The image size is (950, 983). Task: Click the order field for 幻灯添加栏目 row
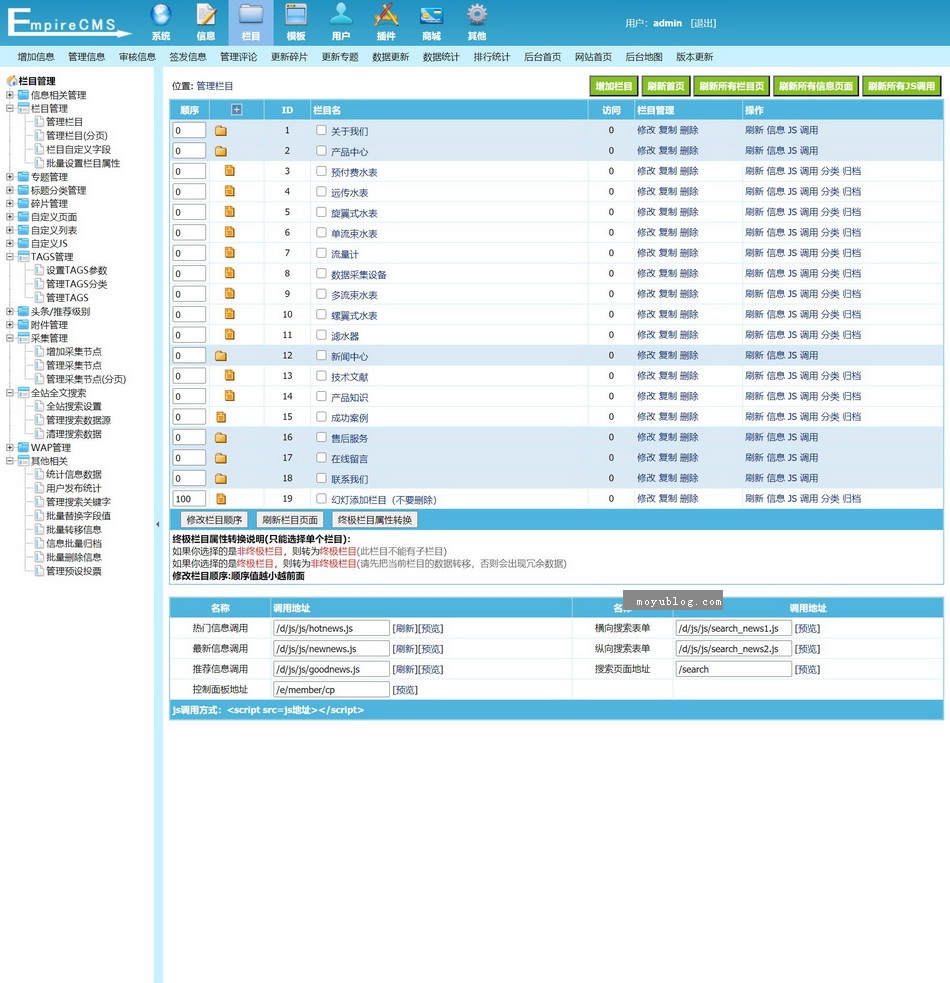189,499
